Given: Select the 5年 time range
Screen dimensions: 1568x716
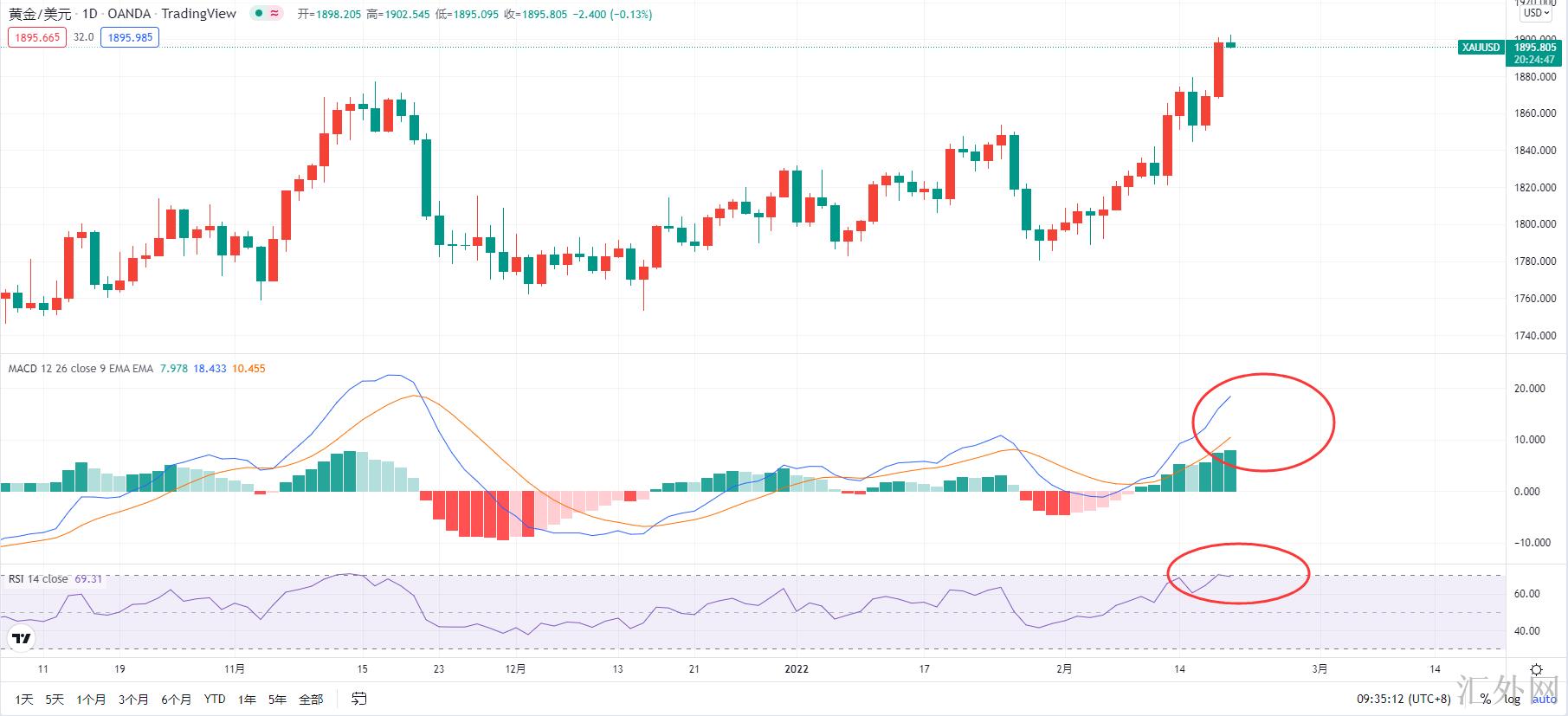Looking at the screenshot, I should click(277, 699).
